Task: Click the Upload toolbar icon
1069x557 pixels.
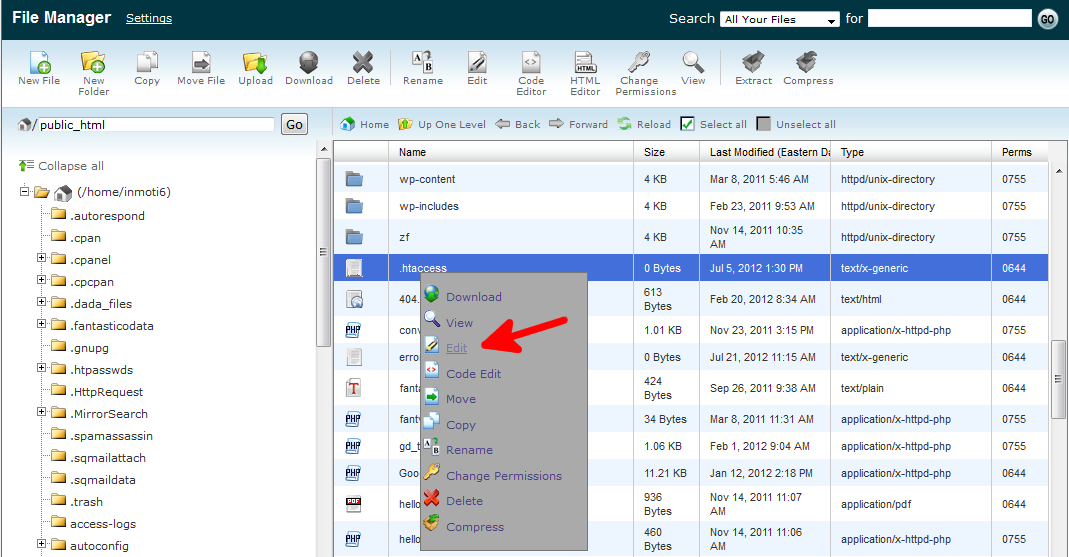Action: pyautogui.click(x=255, y=64)
